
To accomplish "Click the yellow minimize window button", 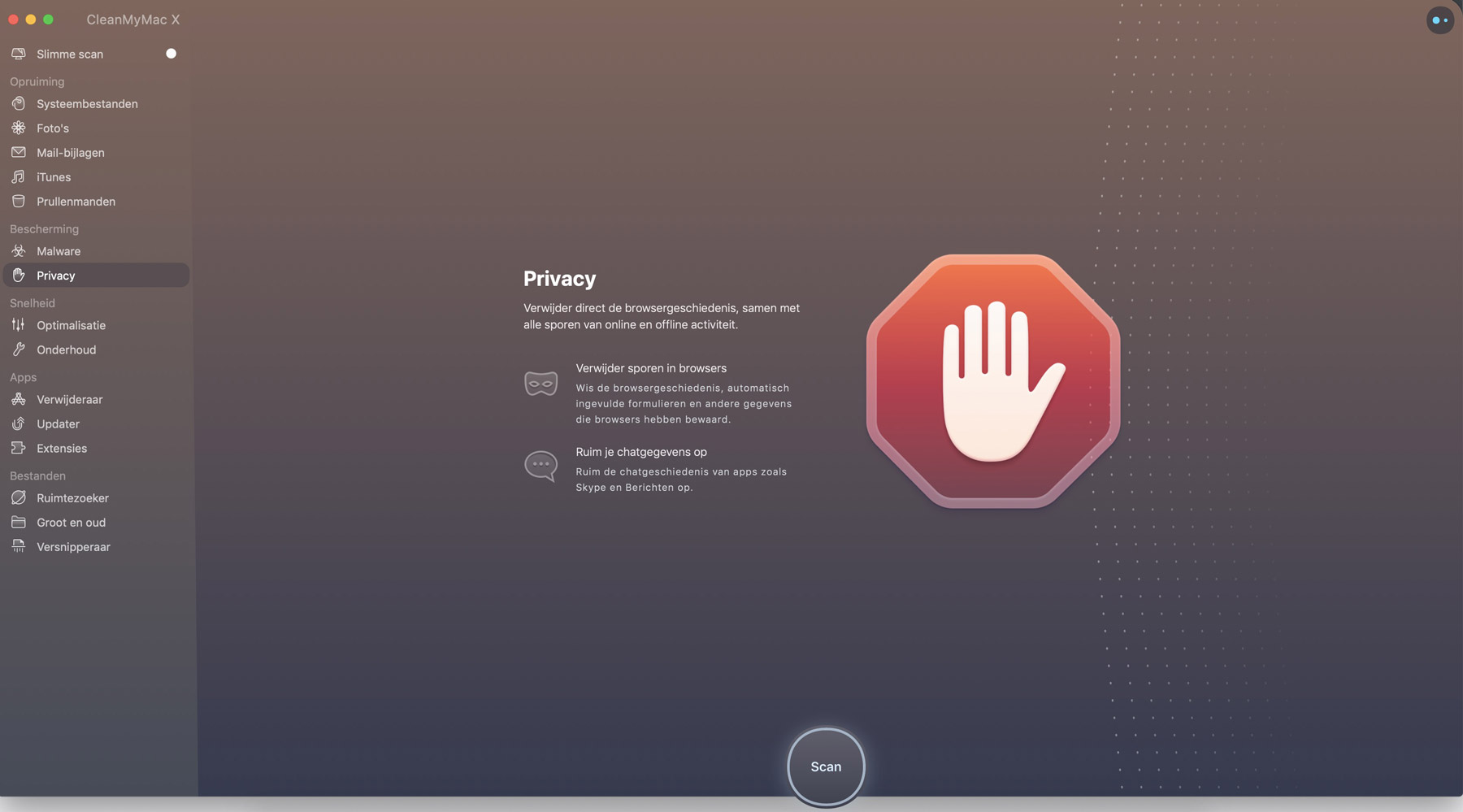I will click(31, 20).
